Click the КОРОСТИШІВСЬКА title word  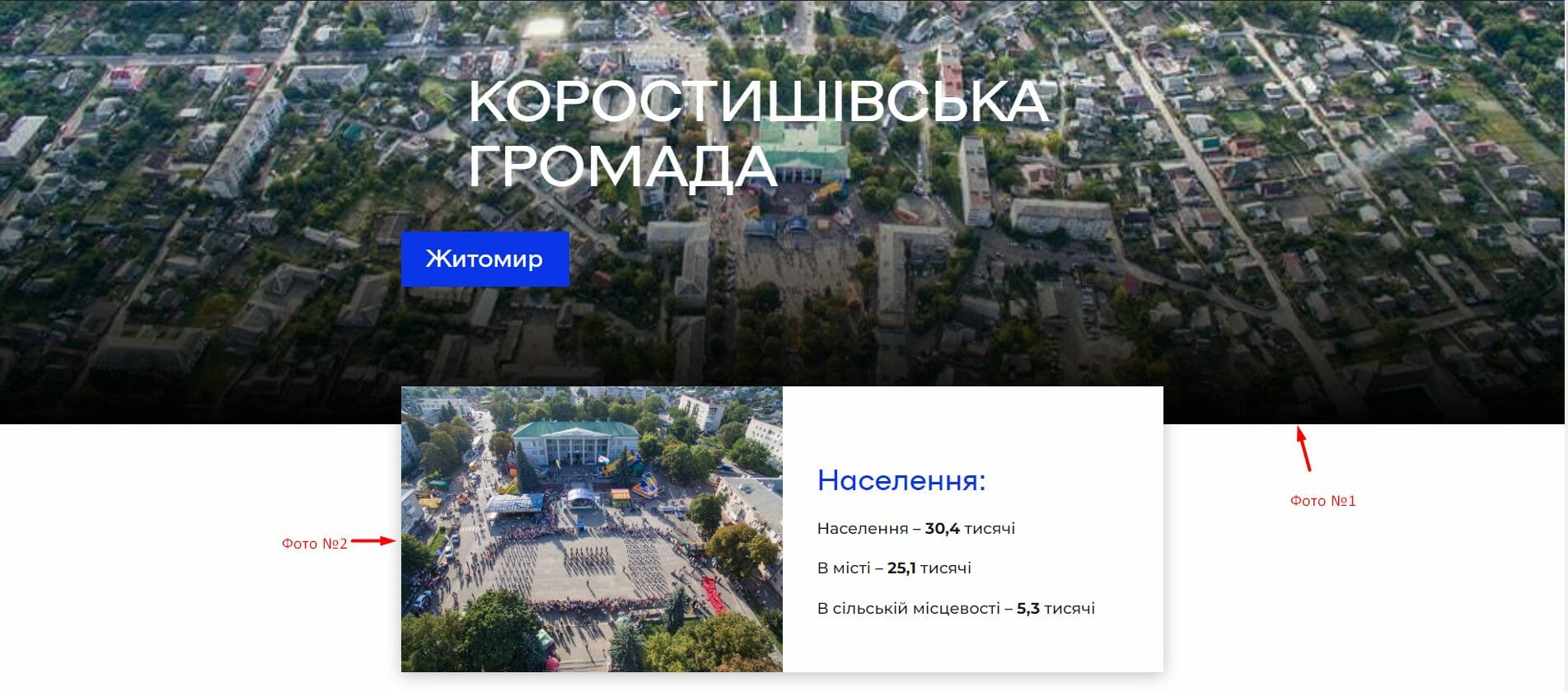758,103
